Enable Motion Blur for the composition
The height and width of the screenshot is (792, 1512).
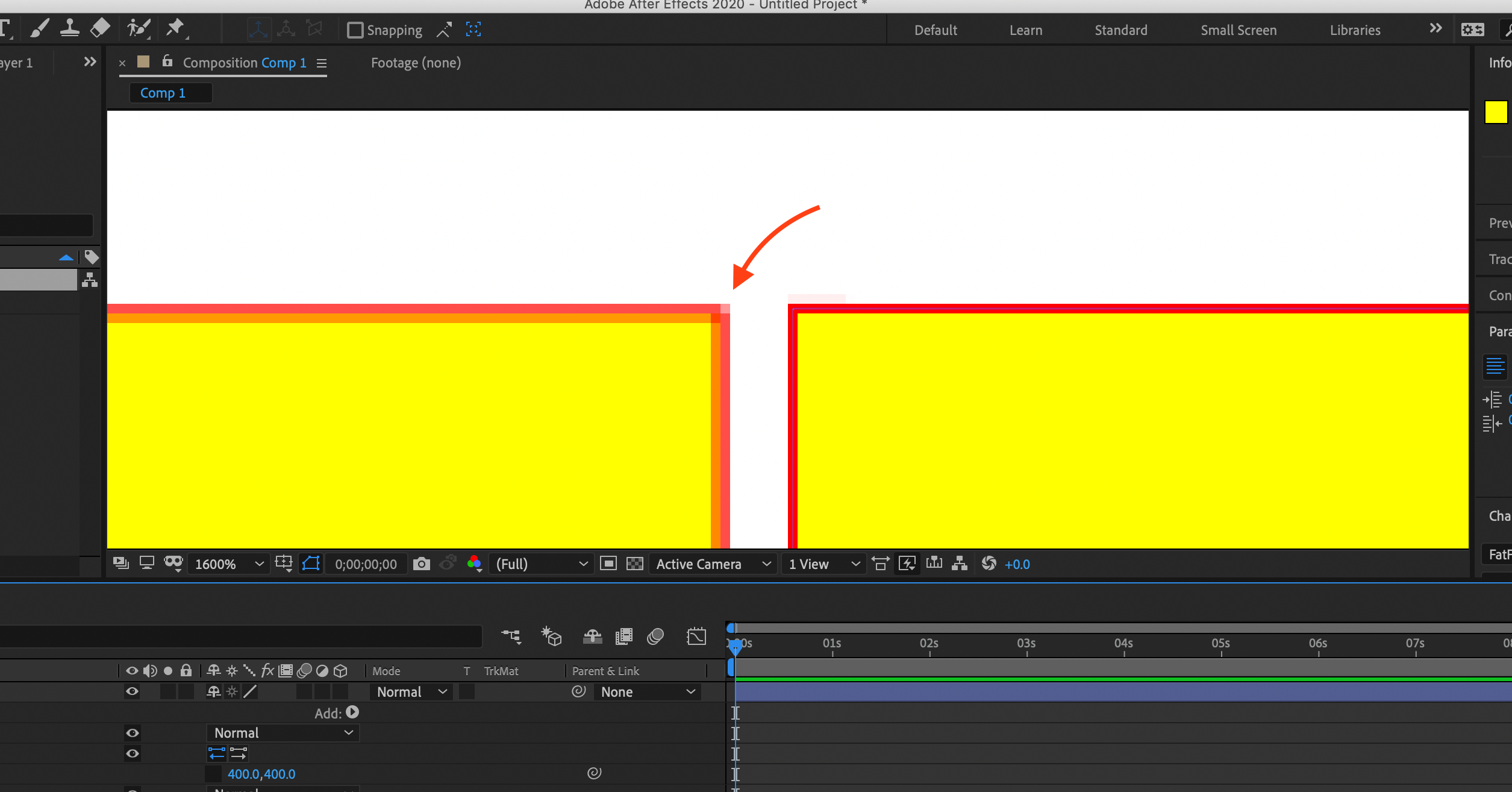click(654, 636)
